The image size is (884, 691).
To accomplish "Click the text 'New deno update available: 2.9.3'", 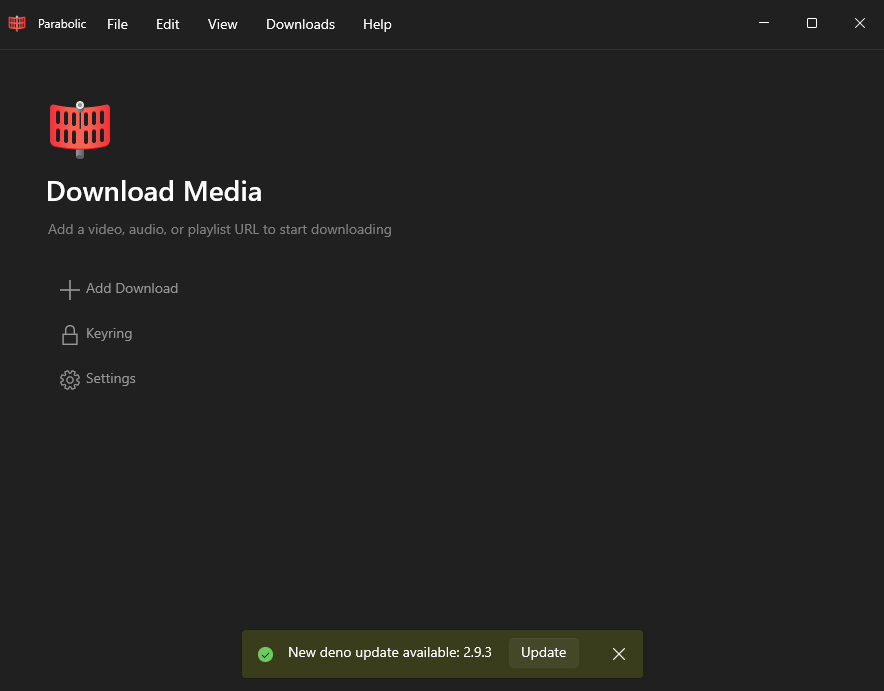I will [x=390, y=653].
